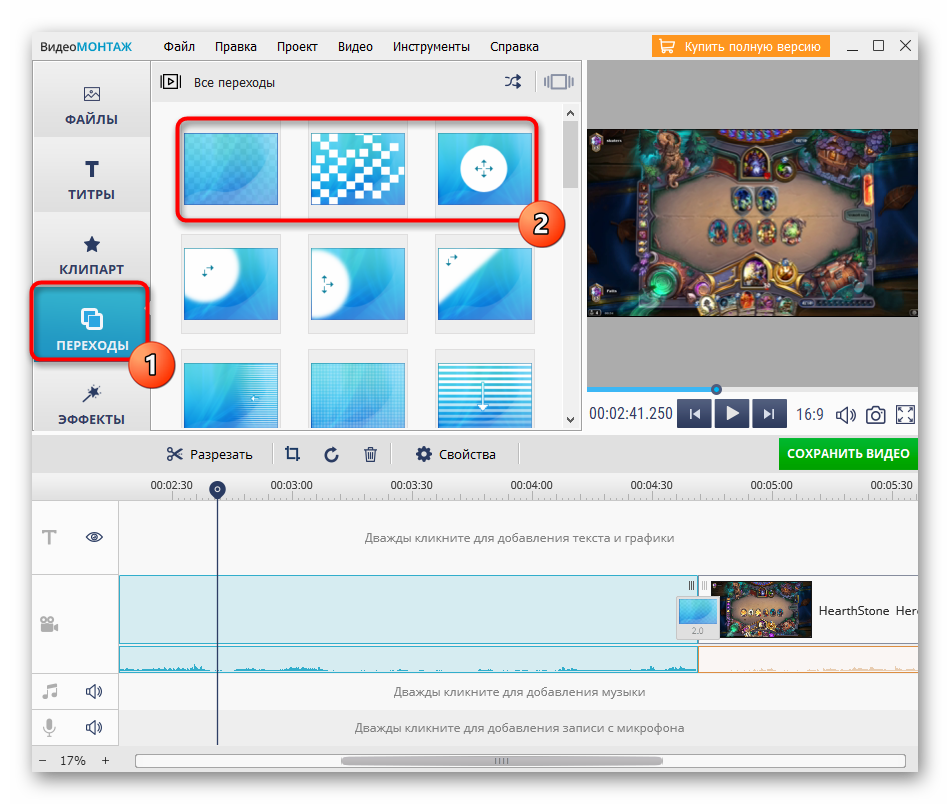950x804 pixels.
Task: Click the apply transitions to all icon
Action: tap(559, 82)
